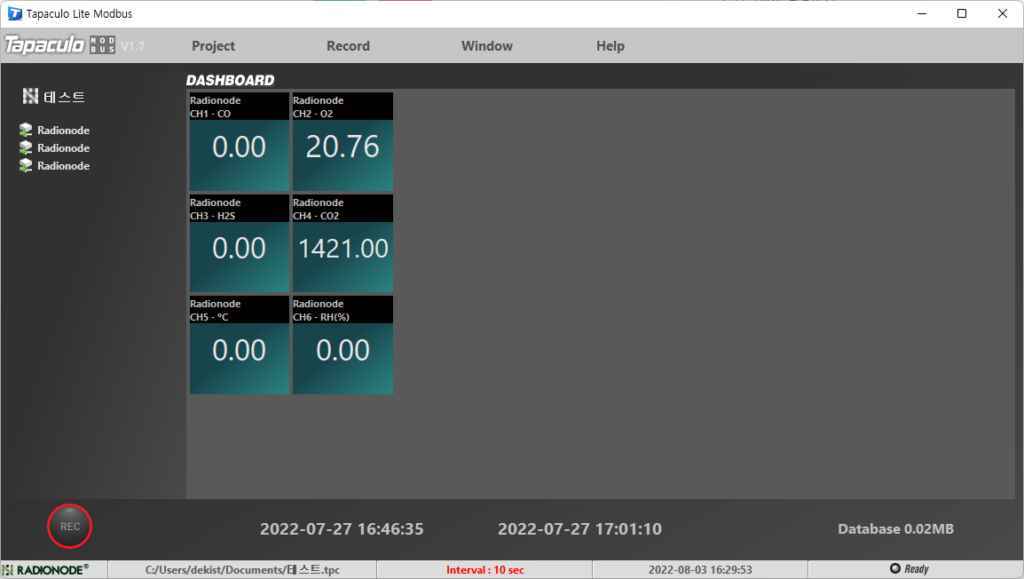
Task: Select the CH3 - H2S dashboard tile
Action: pyautogui.click(x=239, y=243)
